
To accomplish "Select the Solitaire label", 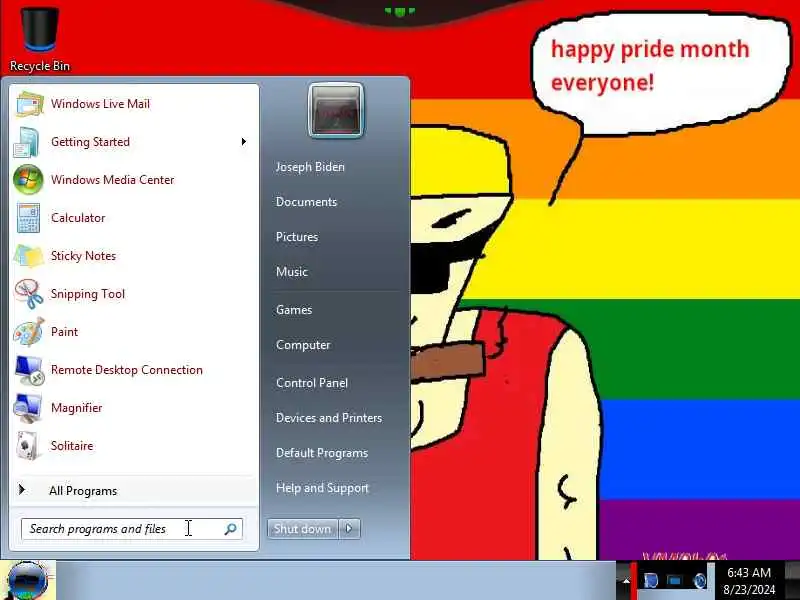I will (72, 446).
